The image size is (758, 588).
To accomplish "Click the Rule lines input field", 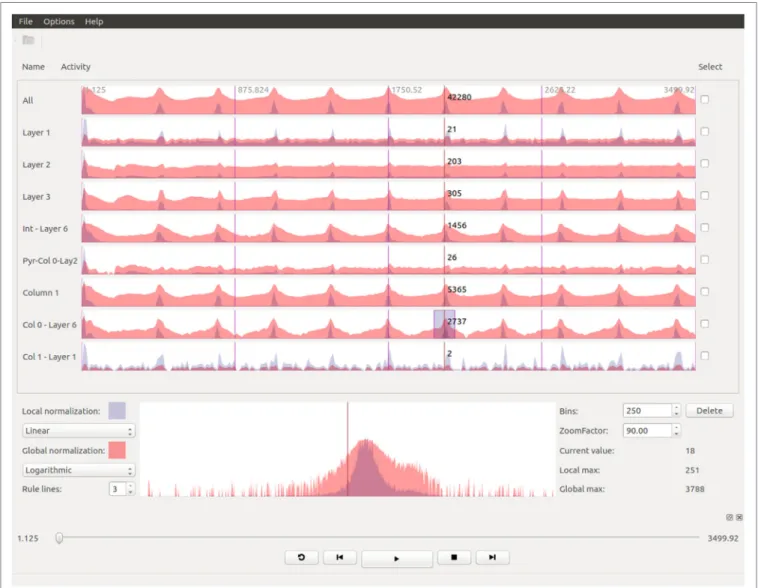I will point(118,489).
